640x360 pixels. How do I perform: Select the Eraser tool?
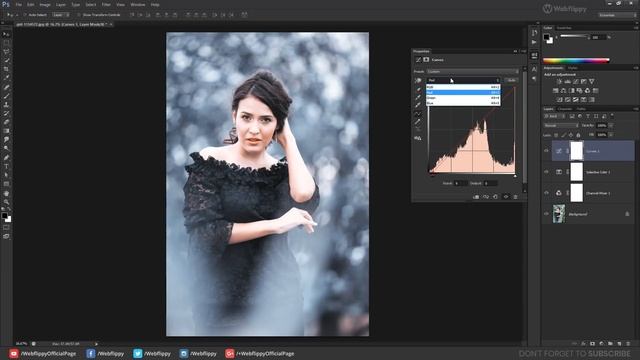(x=6, y=122)
